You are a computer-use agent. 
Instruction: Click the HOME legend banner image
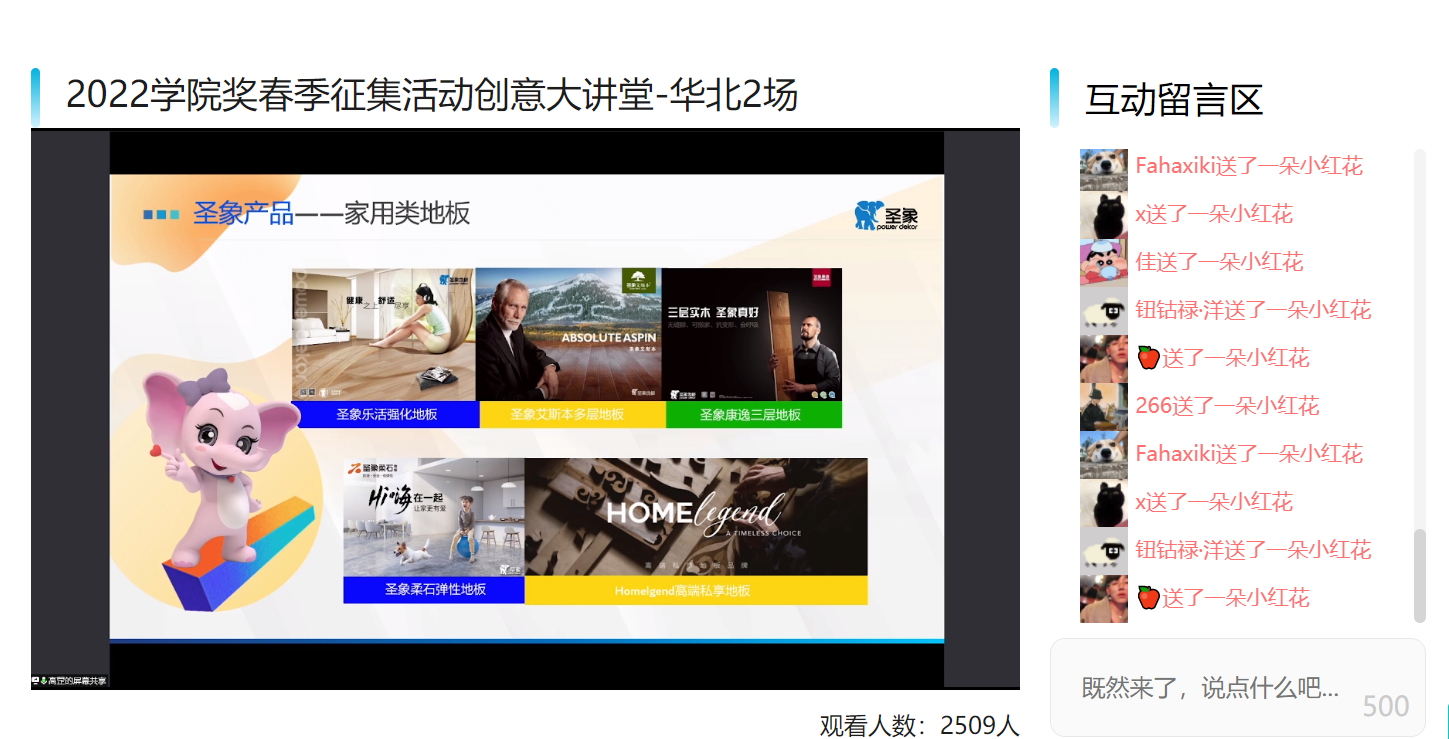tap(696, 517)
